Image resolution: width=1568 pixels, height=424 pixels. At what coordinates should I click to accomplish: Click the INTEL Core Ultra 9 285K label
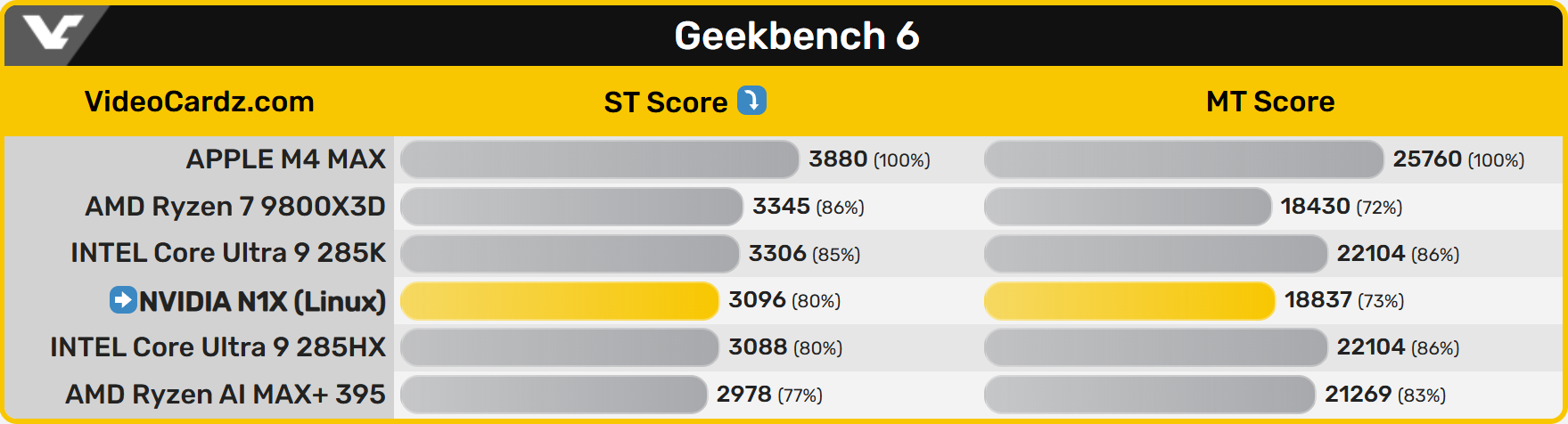[228, 253]
